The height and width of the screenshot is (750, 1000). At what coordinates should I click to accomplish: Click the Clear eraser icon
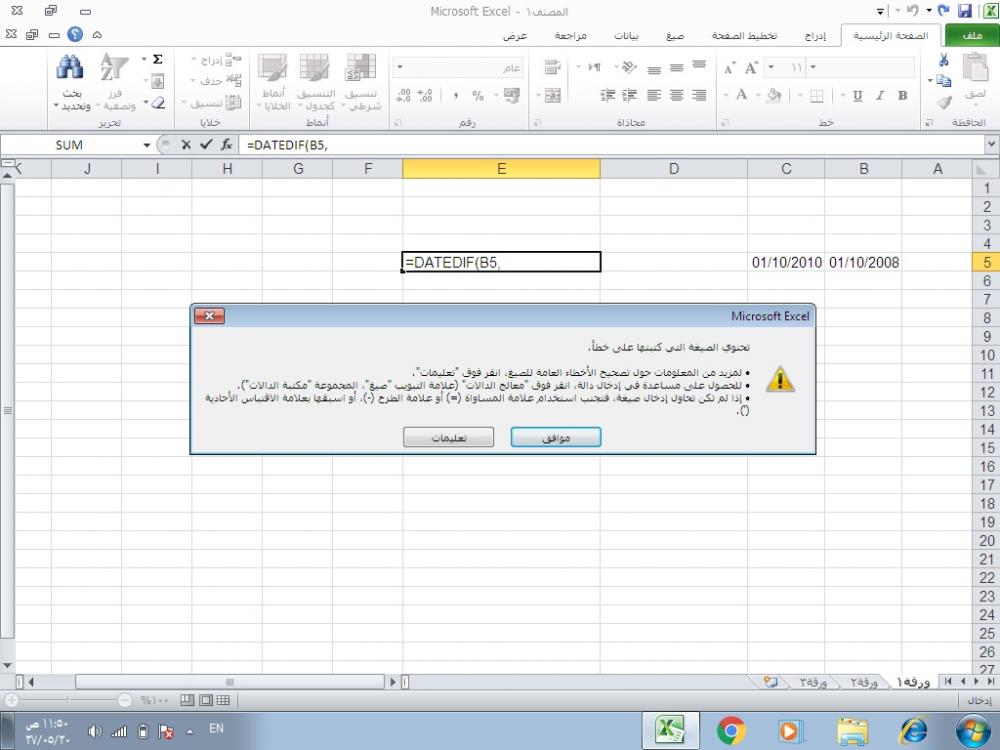click(158, 102)
